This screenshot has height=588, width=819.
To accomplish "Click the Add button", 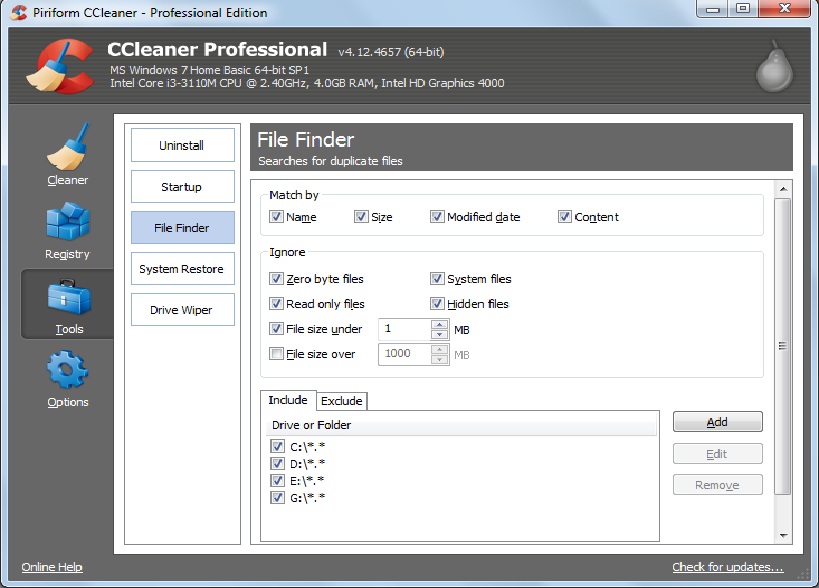I will [717, 422].
